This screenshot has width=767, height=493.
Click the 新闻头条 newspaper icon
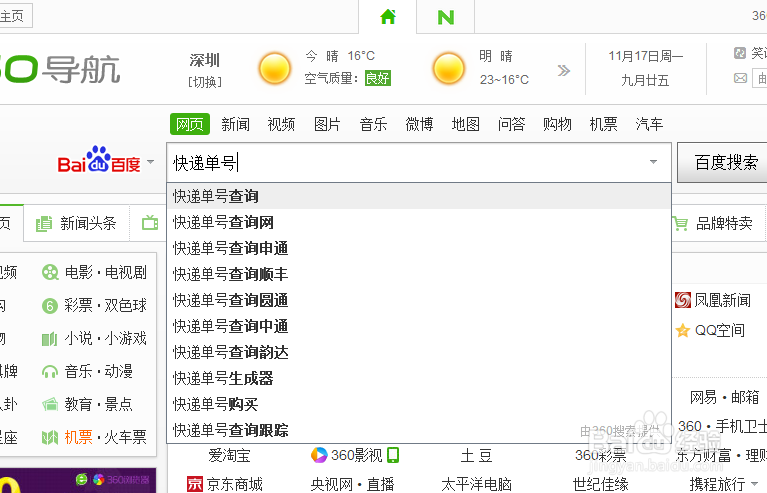pyautogui.click(x=44, y=224)
